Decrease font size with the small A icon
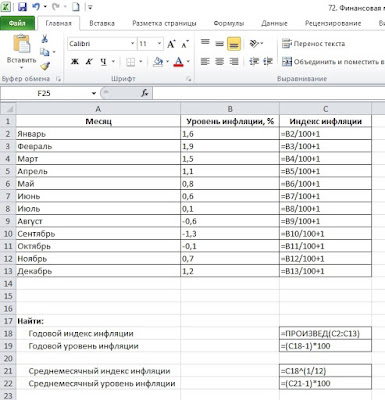 click(x=185, y=44)
